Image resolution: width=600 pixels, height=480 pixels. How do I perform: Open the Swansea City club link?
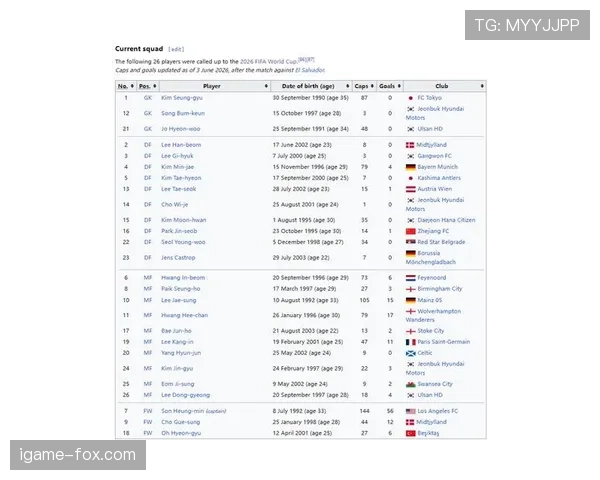coord(435,384)
